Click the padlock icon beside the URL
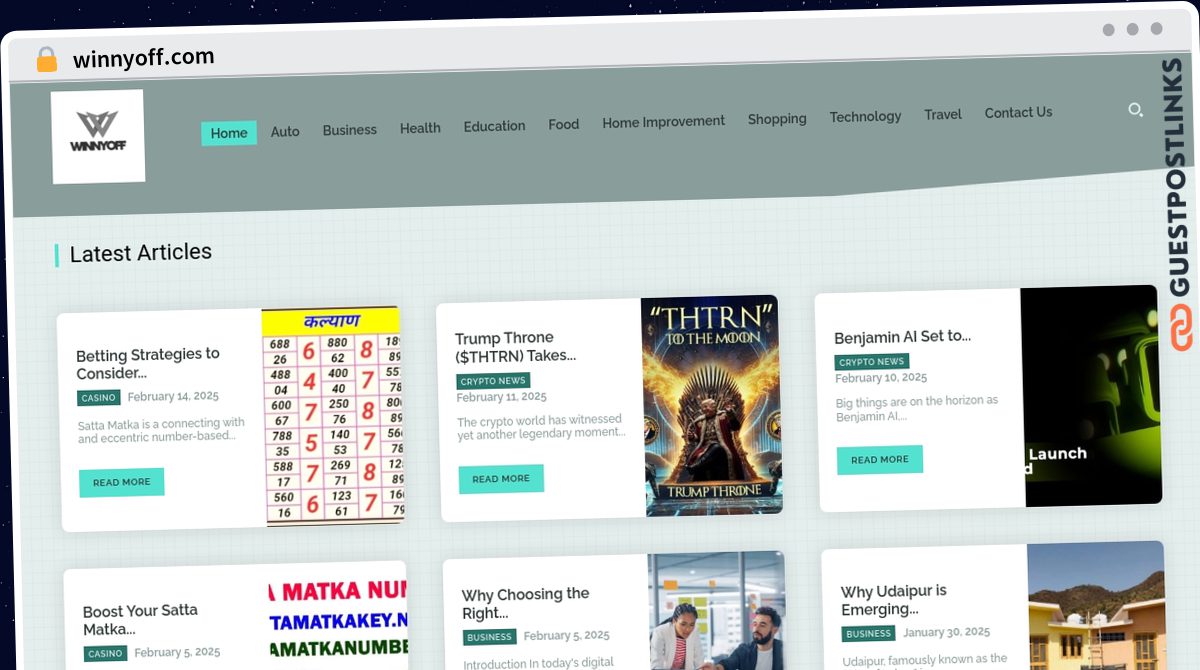Screen dimensions: 1200x670 point(47,59)
